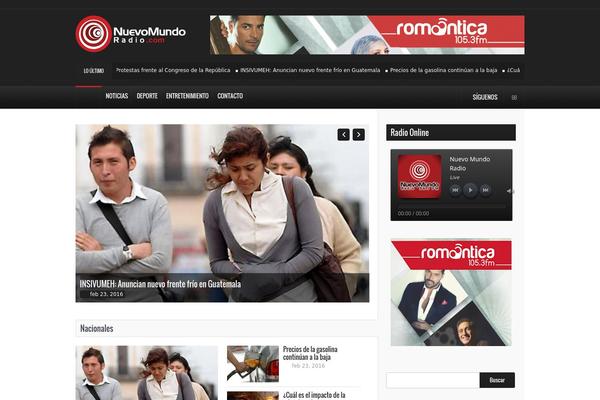
Task: Open article ¿Cuál es el impacto de la
Action: (x=314, y=395)
